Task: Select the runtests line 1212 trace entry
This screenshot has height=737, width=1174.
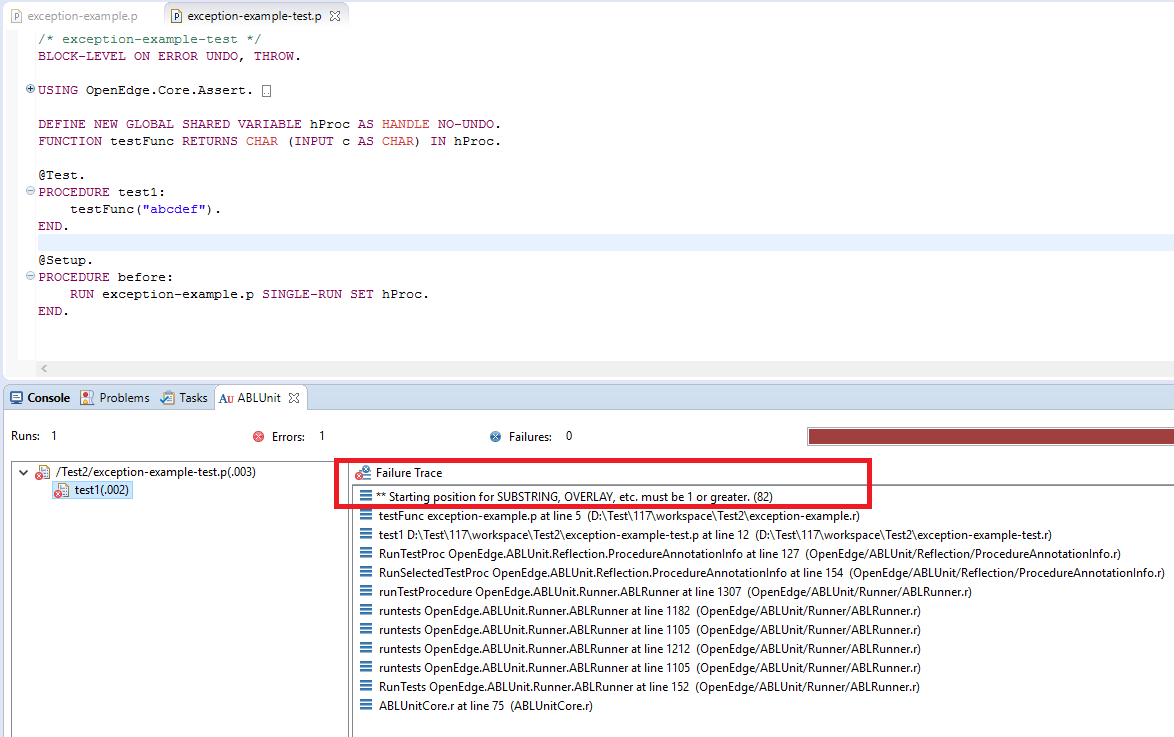Action: [x=650, y=649]
